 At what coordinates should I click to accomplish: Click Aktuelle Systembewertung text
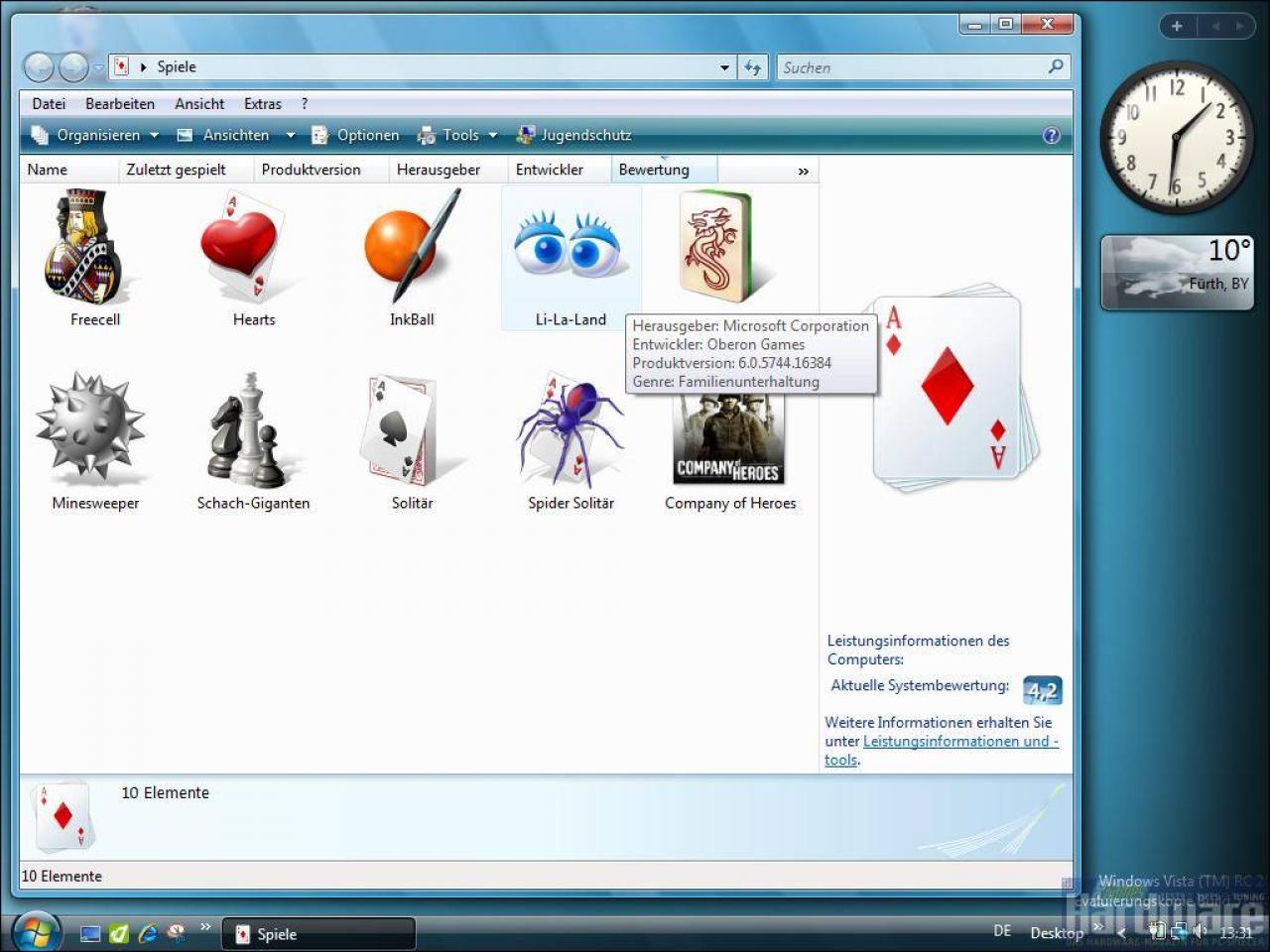pyautogui.click(x=920, y=685)
